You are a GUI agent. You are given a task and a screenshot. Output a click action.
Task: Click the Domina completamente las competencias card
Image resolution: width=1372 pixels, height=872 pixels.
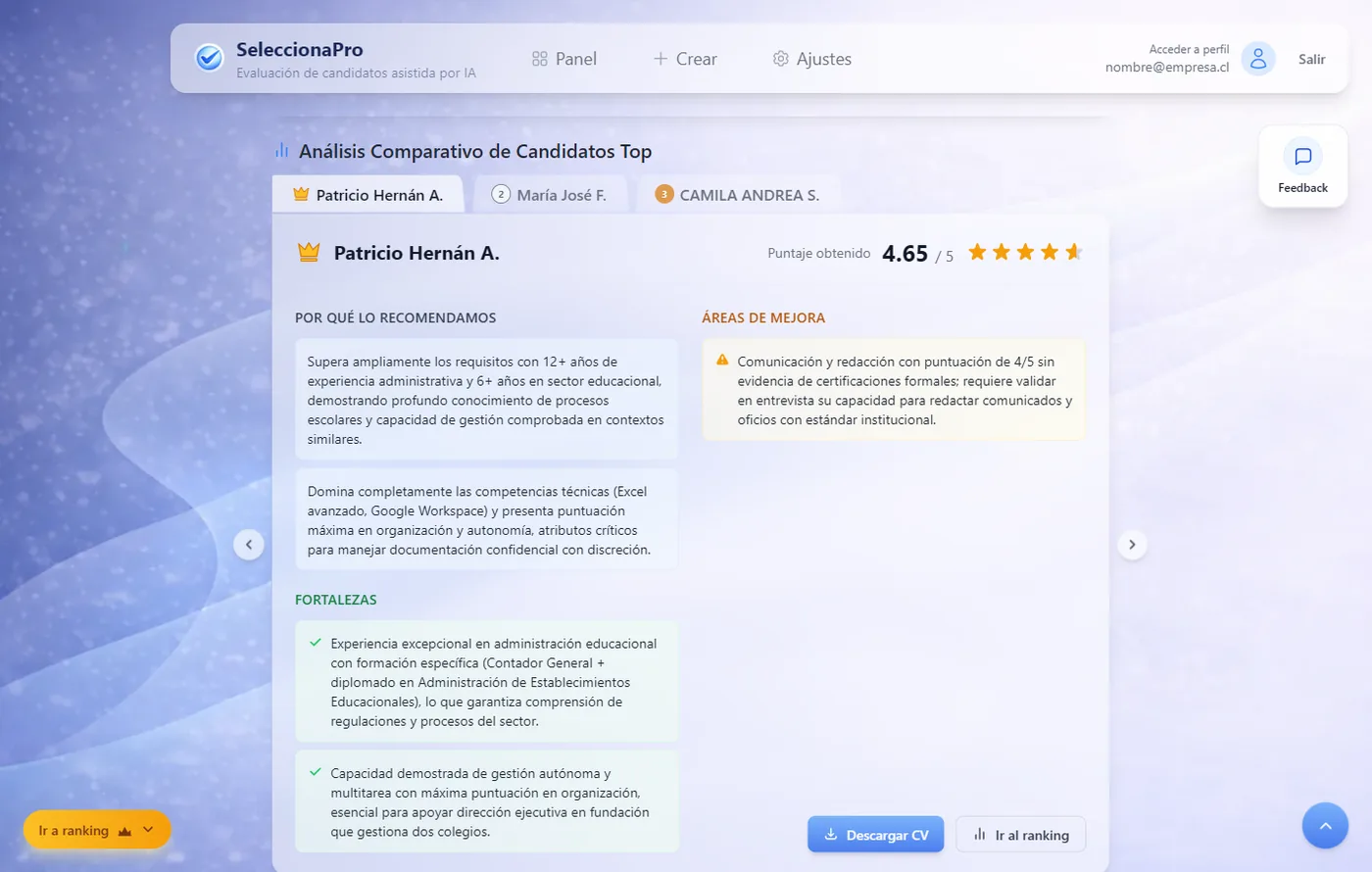[x=487, y=520]
